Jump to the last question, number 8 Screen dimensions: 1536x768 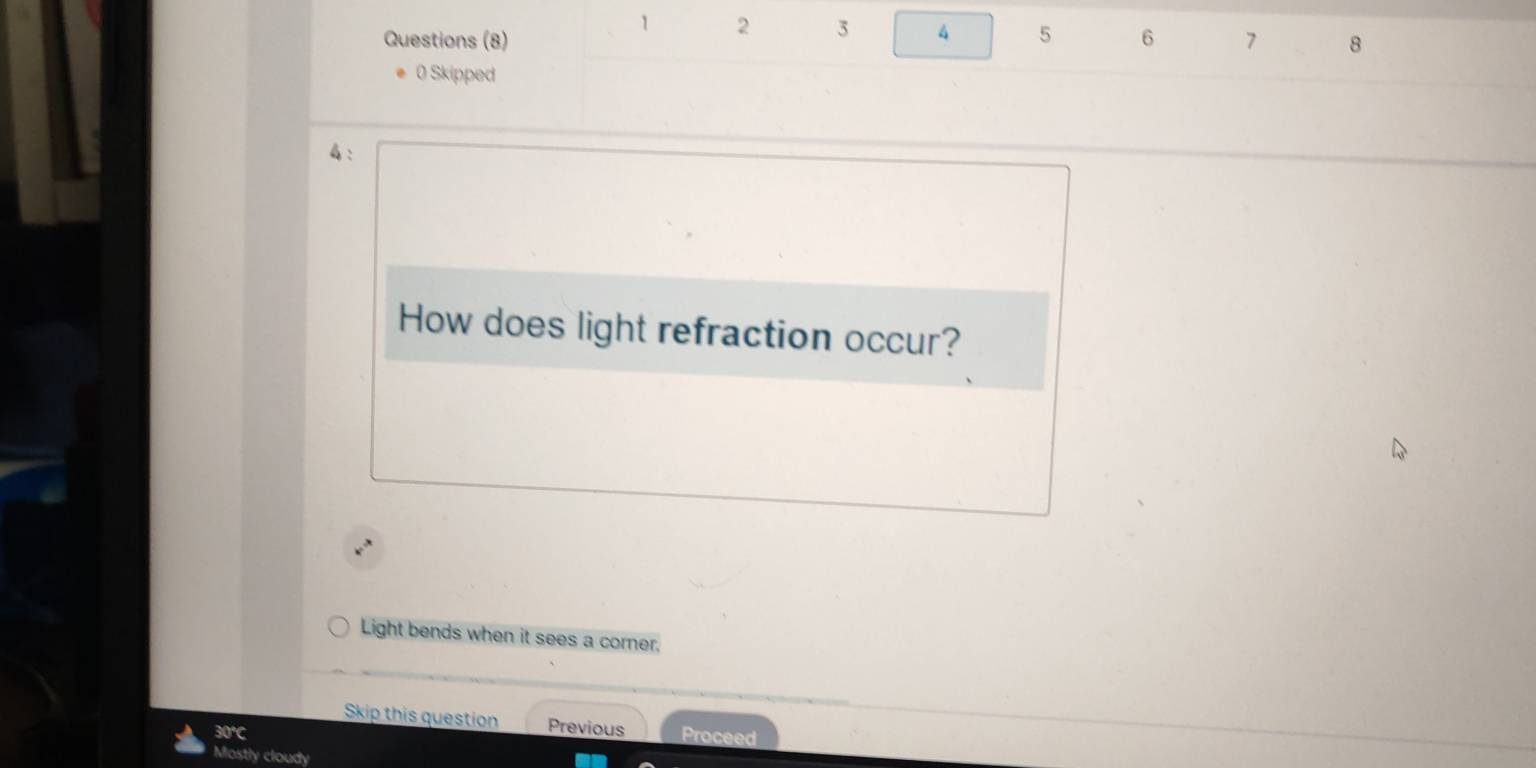click(1355, 45)
